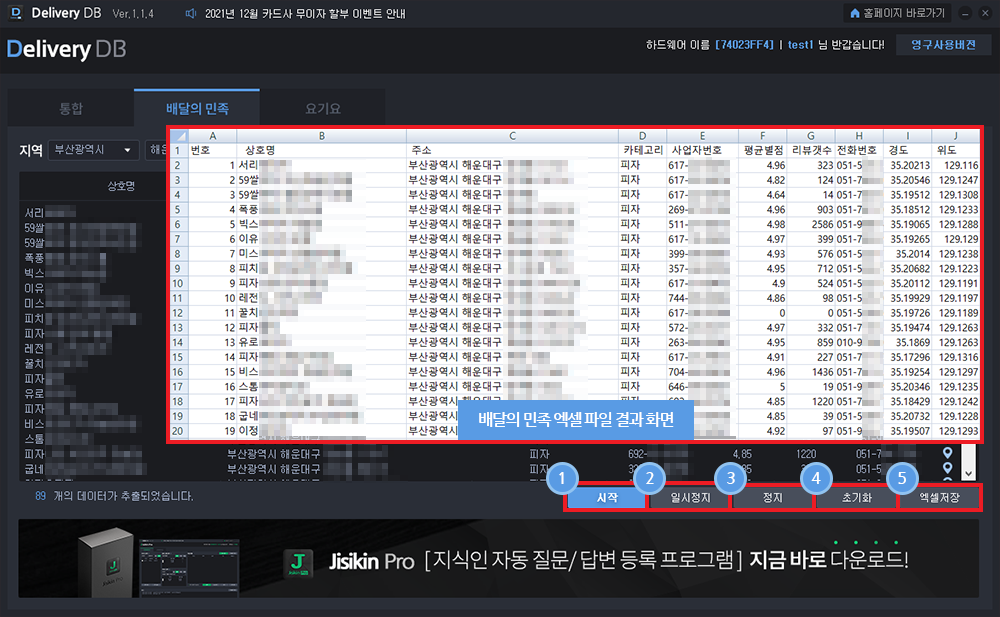Viewport: 1000px width, 617px height.
Task: Open the 부산광역시 region dropdown
Action: (93, 150)
